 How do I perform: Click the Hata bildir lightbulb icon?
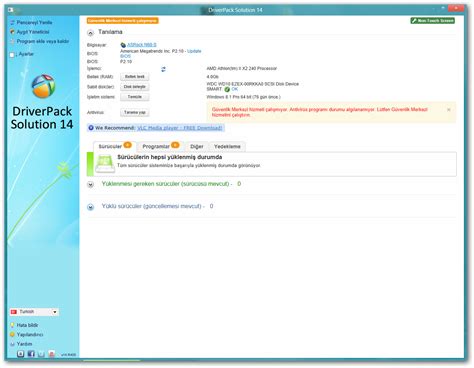[x=12, y=325]
